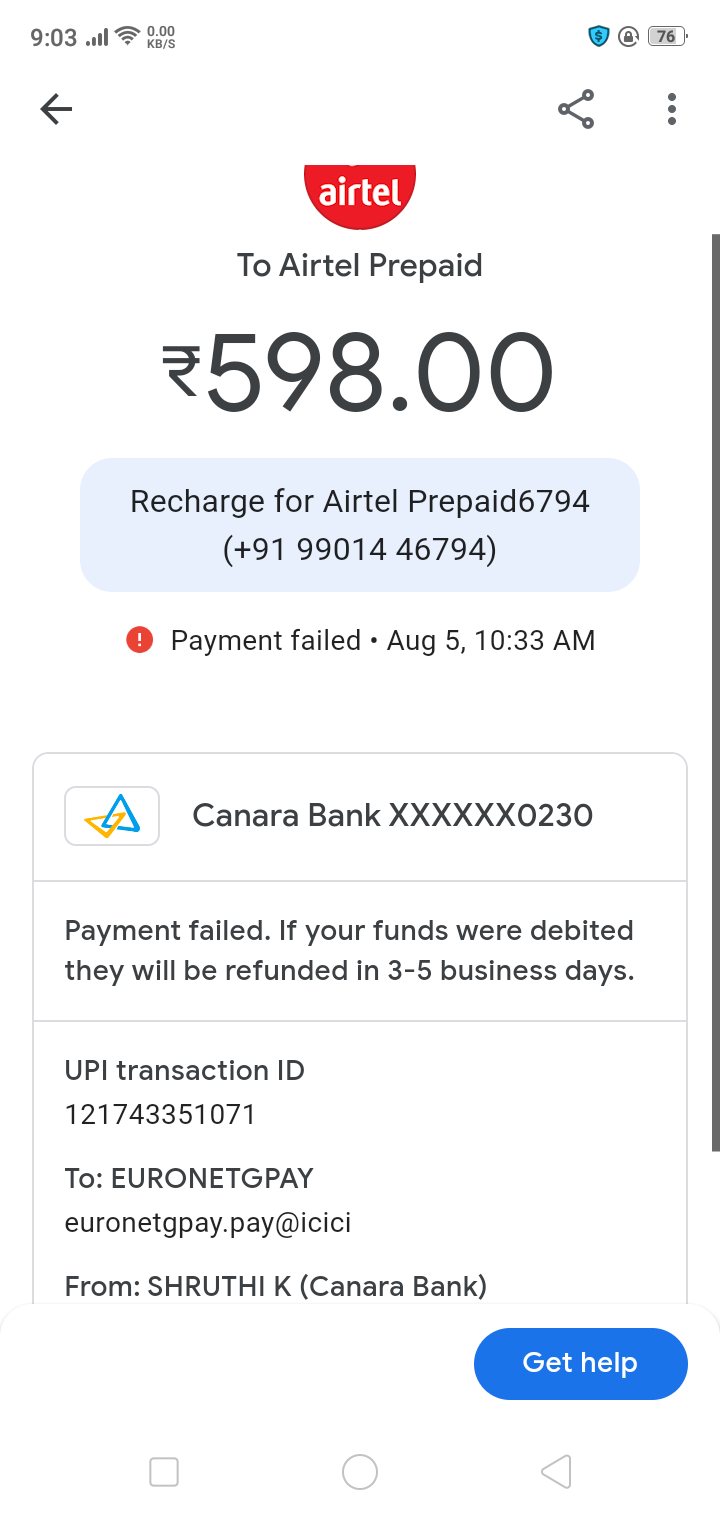Share this transaction receipt
720x1520 pixels.
[576, 109]
